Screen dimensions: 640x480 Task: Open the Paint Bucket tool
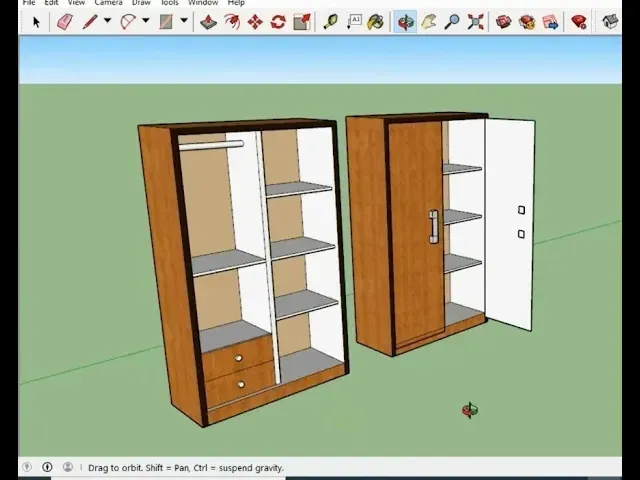coord(375,21)
